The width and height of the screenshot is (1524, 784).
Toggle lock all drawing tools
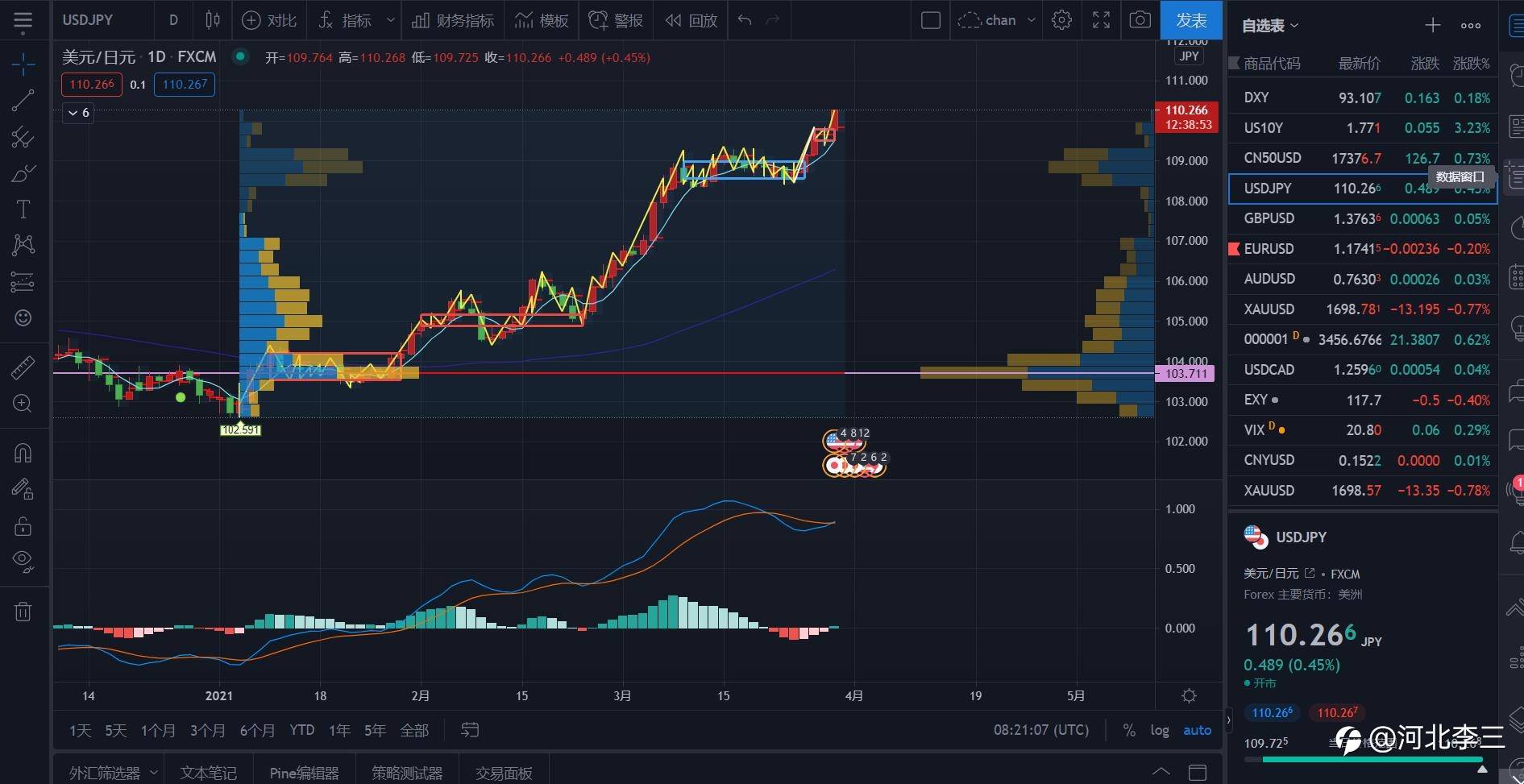(23, 526)
